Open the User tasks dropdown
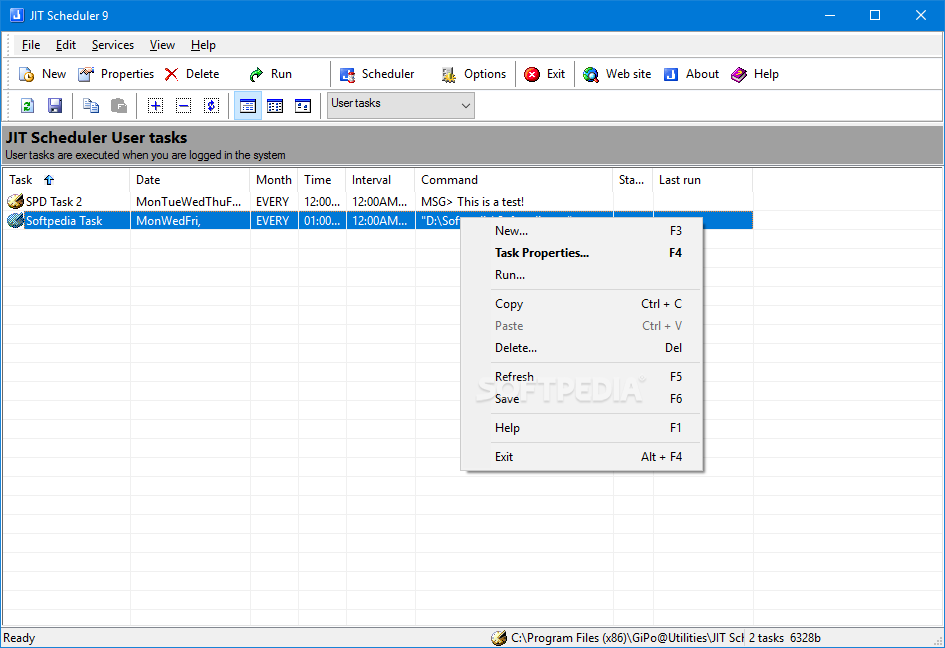 [401, 105]
